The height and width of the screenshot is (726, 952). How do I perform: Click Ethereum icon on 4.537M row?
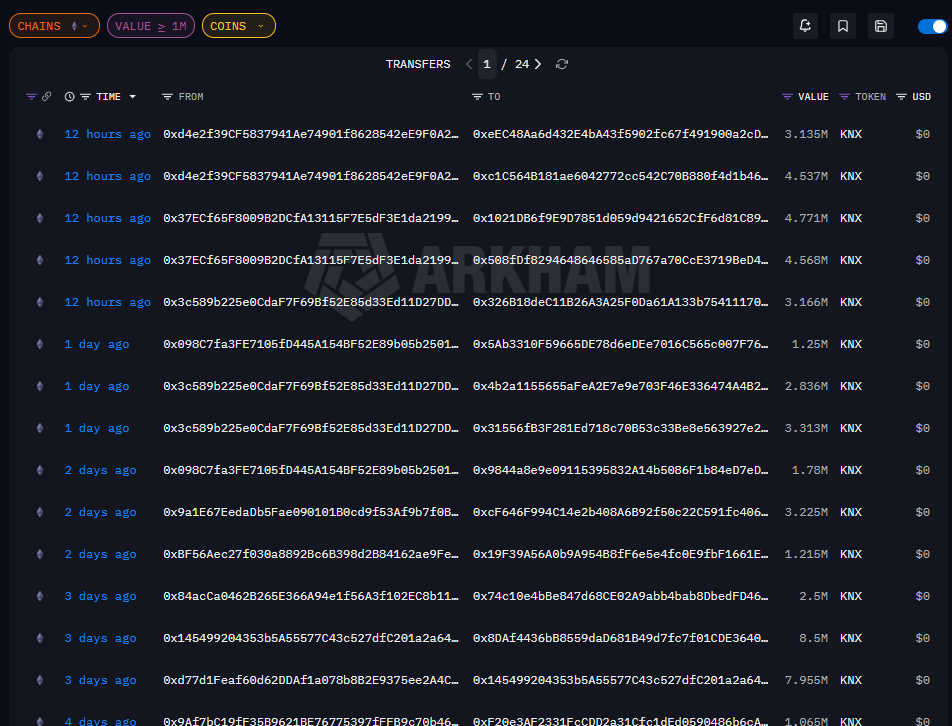pyautogui.click(x=40, y=176)
